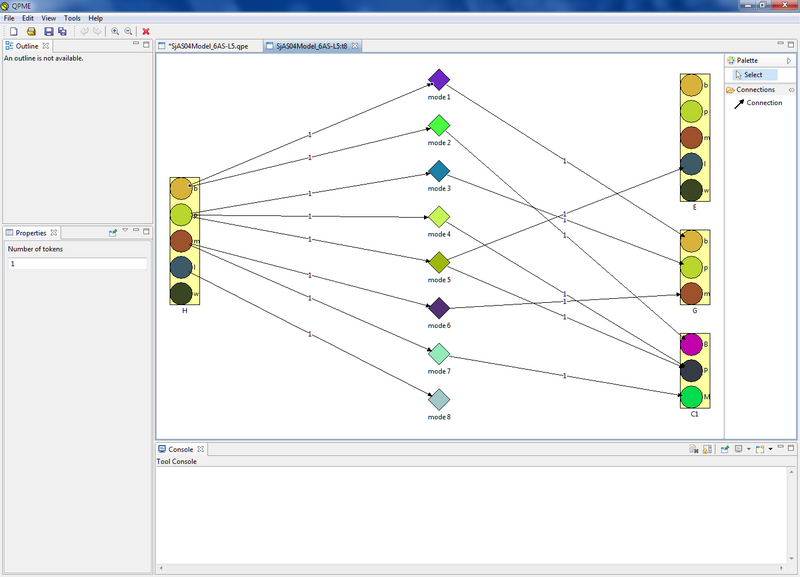The height and width of the screenshot is (577, 800).
Task: Minimize the Outline panel
Action: [135, 45]
